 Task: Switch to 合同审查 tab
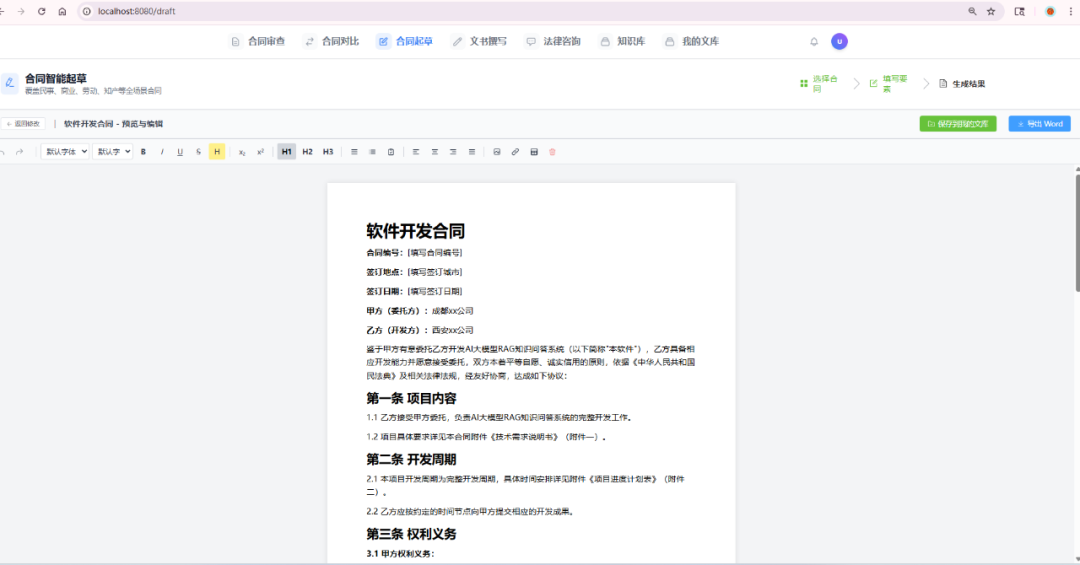click(258, 42)
